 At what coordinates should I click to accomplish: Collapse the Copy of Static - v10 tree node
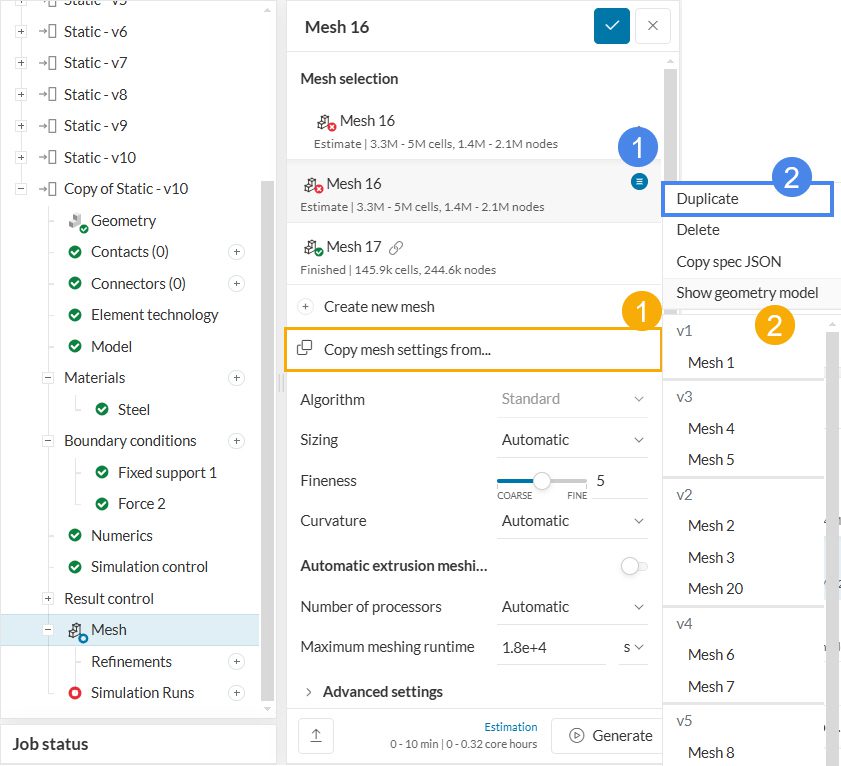[21, 189]
